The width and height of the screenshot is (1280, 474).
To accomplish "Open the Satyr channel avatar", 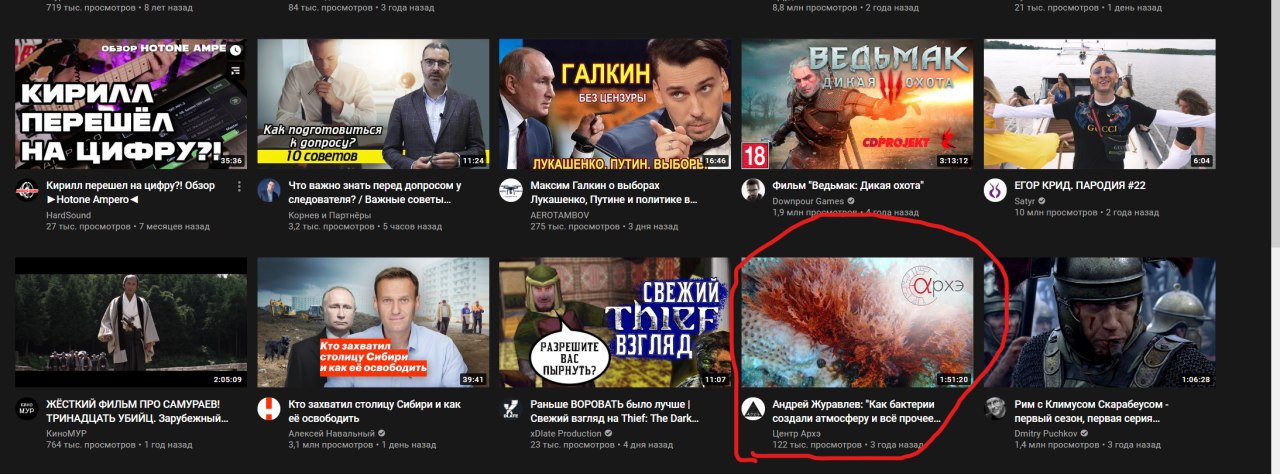I will coord(995,191).
